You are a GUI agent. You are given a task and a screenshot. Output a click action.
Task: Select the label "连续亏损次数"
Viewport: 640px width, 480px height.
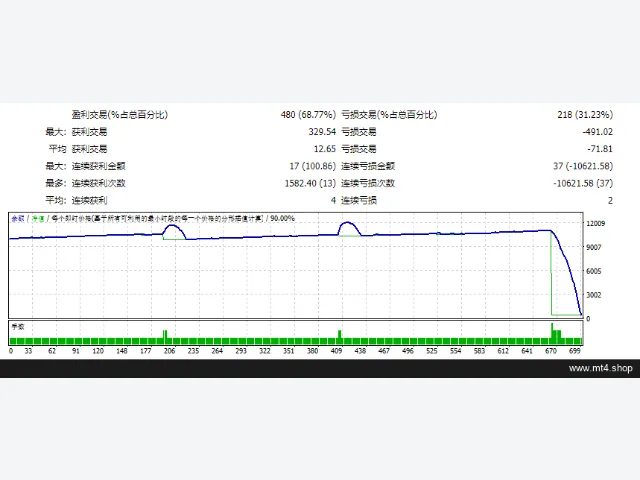(x=368, y=183)
